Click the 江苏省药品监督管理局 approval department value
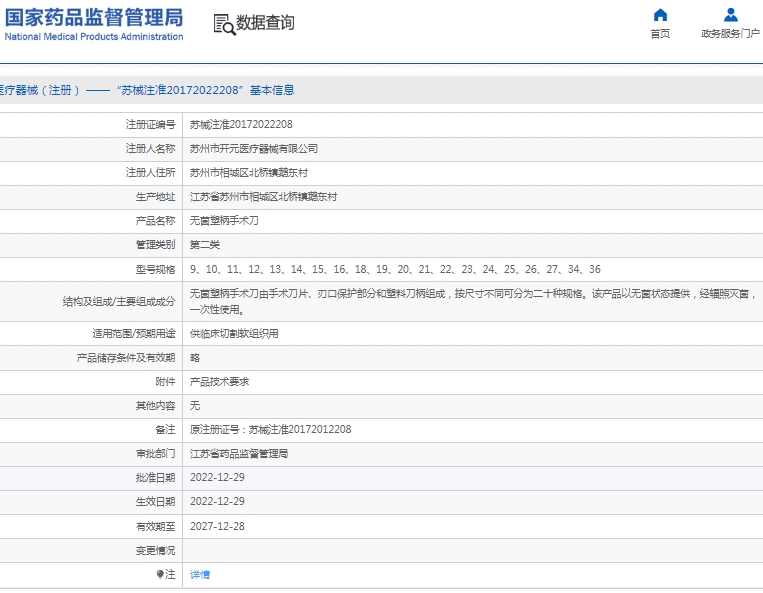This screenshot has height=593, width=763. [239, 454]
